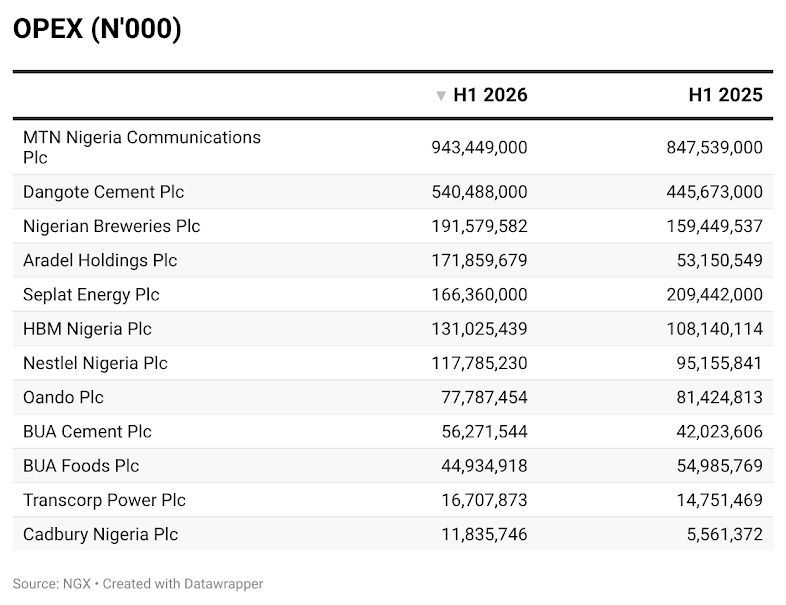Click Nestlel Nigeria Plc company name
786x605 pixels.
click(95, 363)
